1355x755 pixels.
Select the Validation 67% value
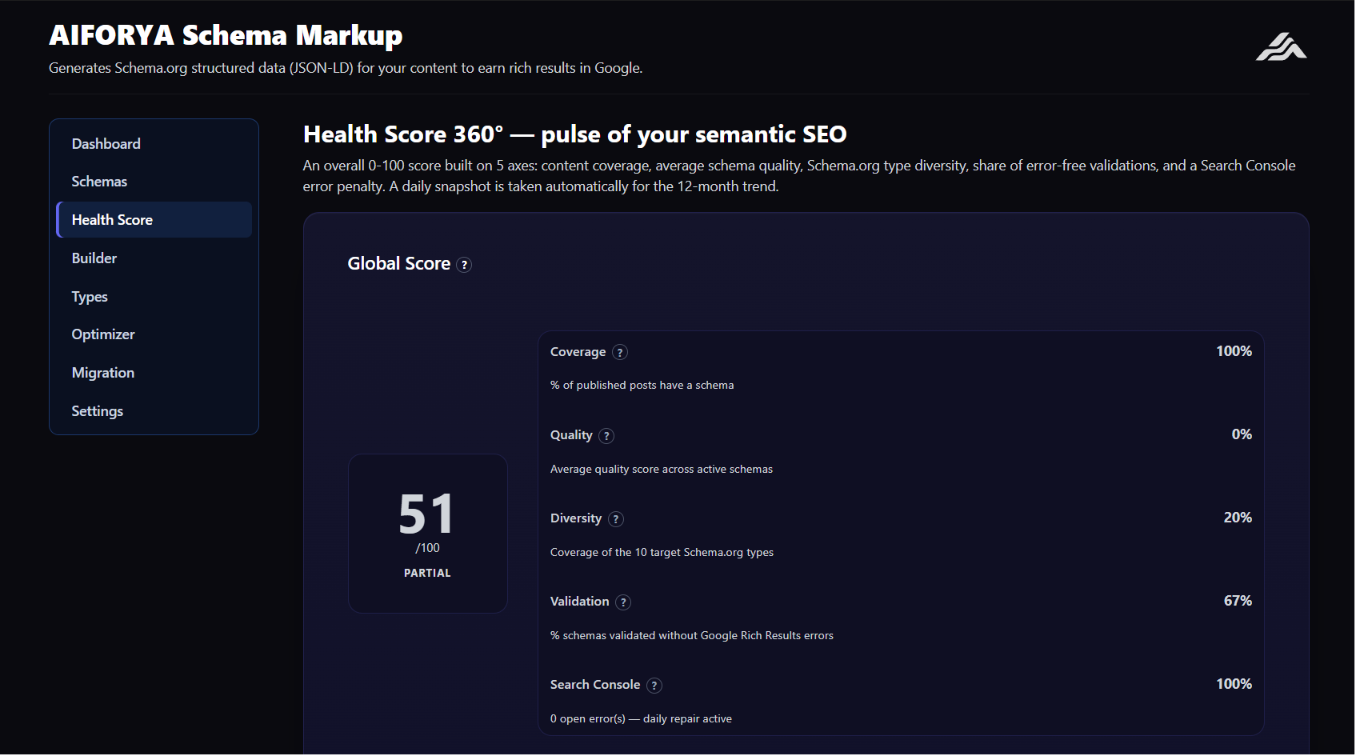[x=1238, y=600]
